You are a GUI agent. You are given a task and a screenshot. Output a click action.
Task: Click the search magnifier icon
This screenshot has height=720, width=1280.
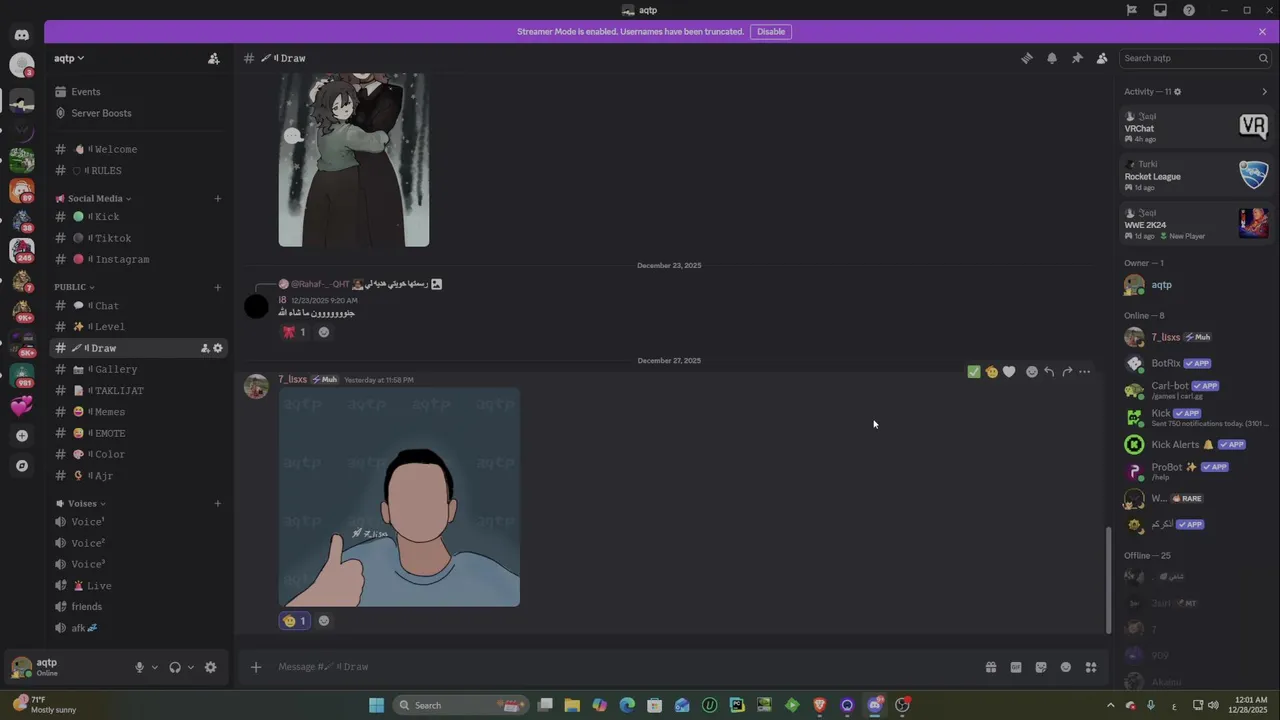click(x=1263, y=58)
